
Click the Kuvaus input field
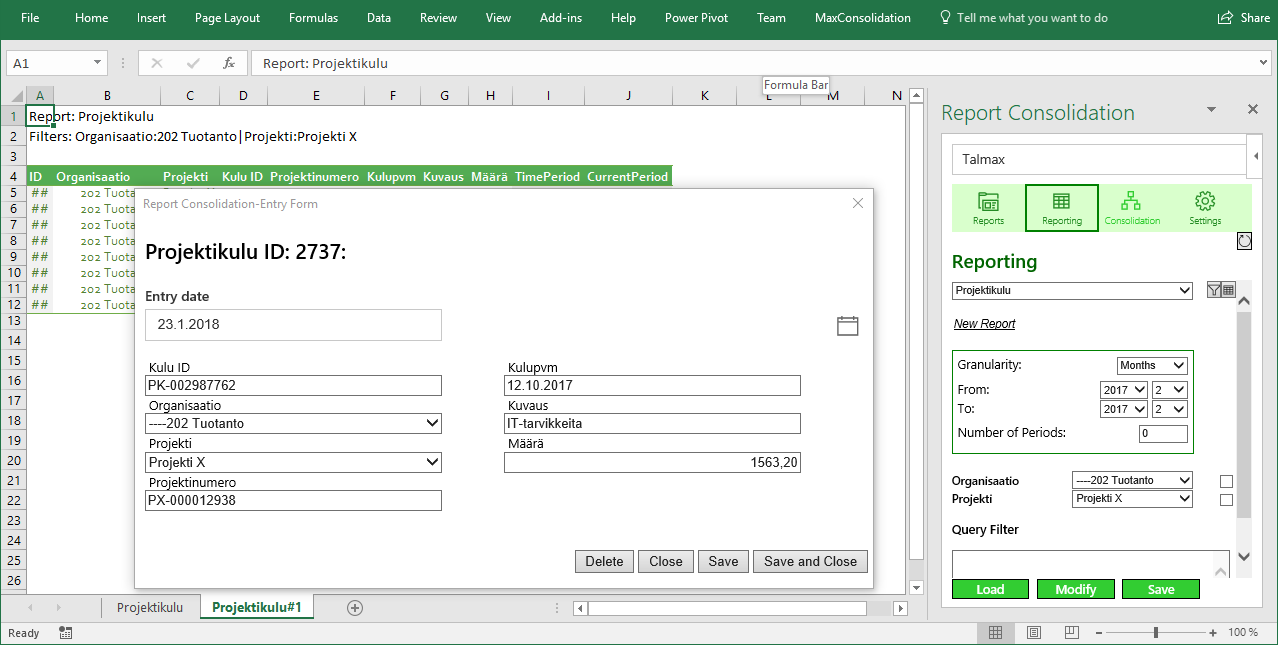pyautogui.click(x=652, y=424)
